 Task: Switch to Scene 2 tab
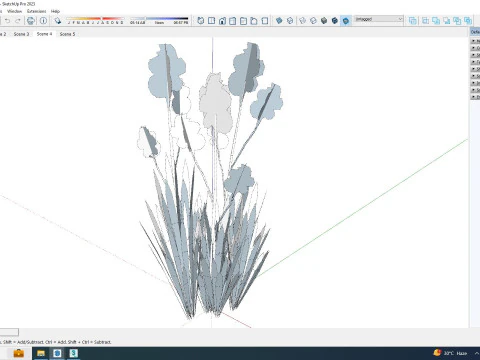point(3,34)
